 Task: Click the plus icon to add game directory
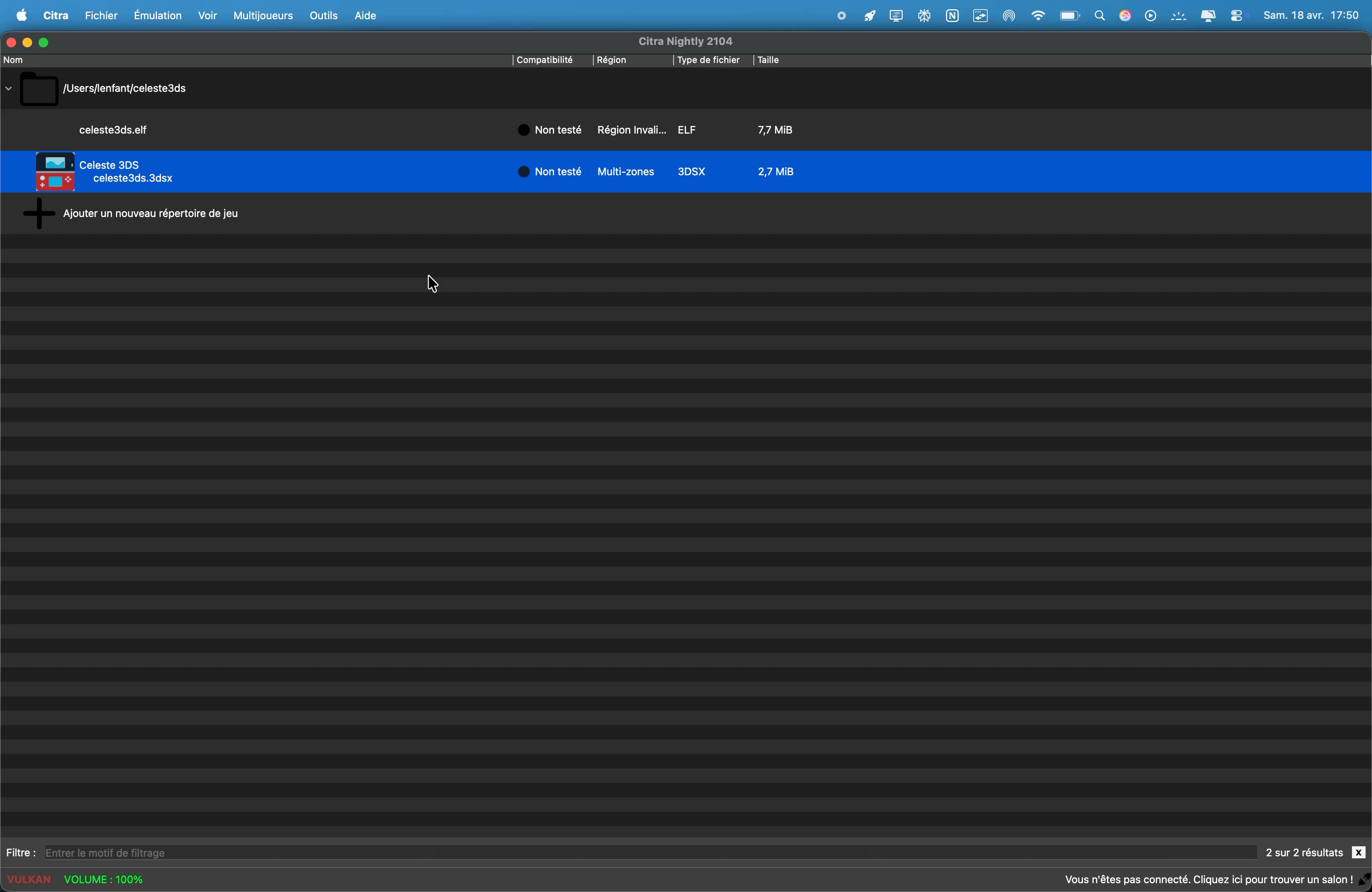point(39,214)
